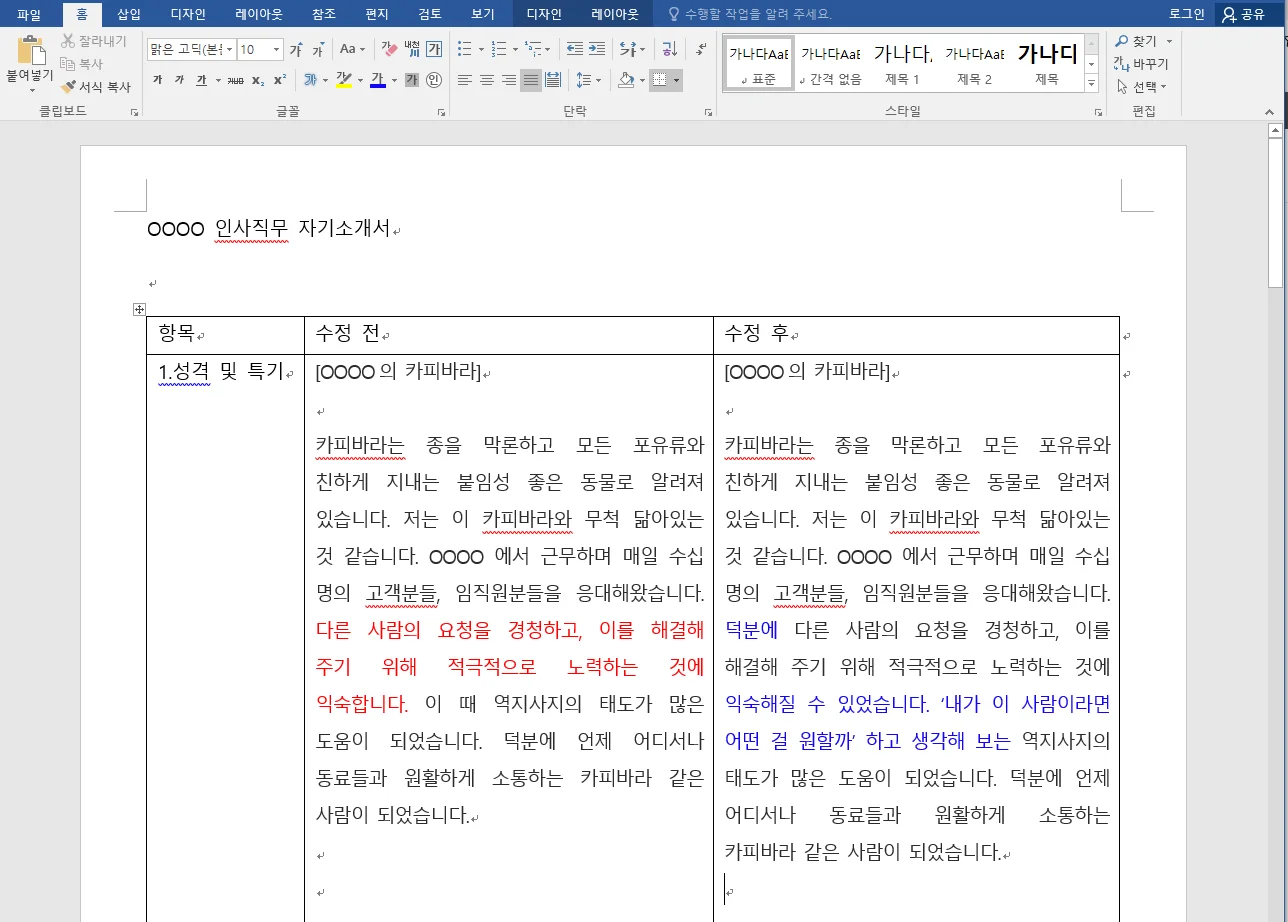1288x922 pixels.
Task: Click the enclosed character (circled 인) icon
Action: point(434,80)
